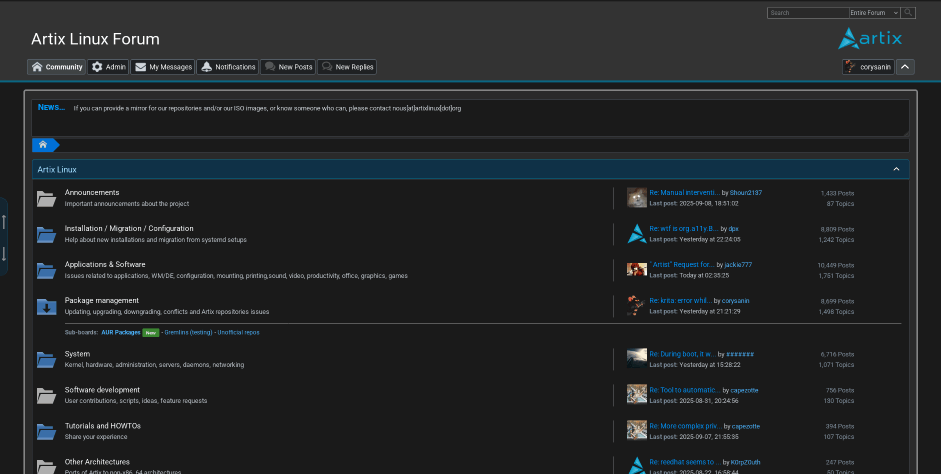Click capezotte's avatar in Software development row
941x474 pixels.
pos(637,394)
